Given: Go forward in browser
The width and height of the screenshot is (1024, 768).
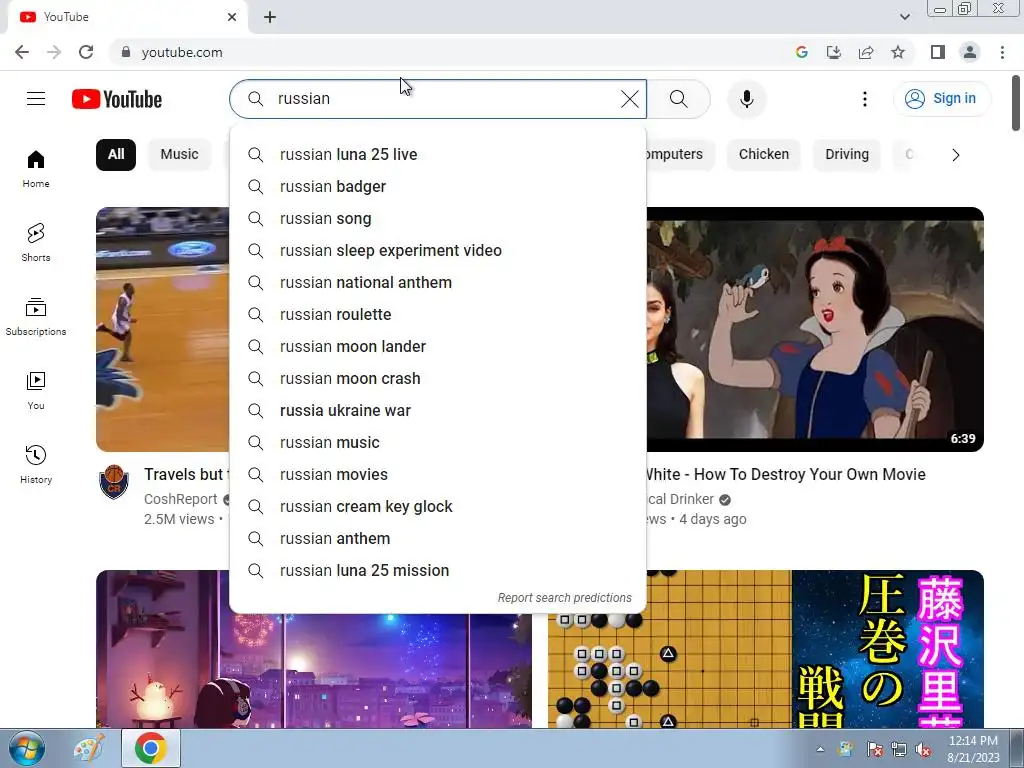Looking at the screenshot, I should pos(54,52).
